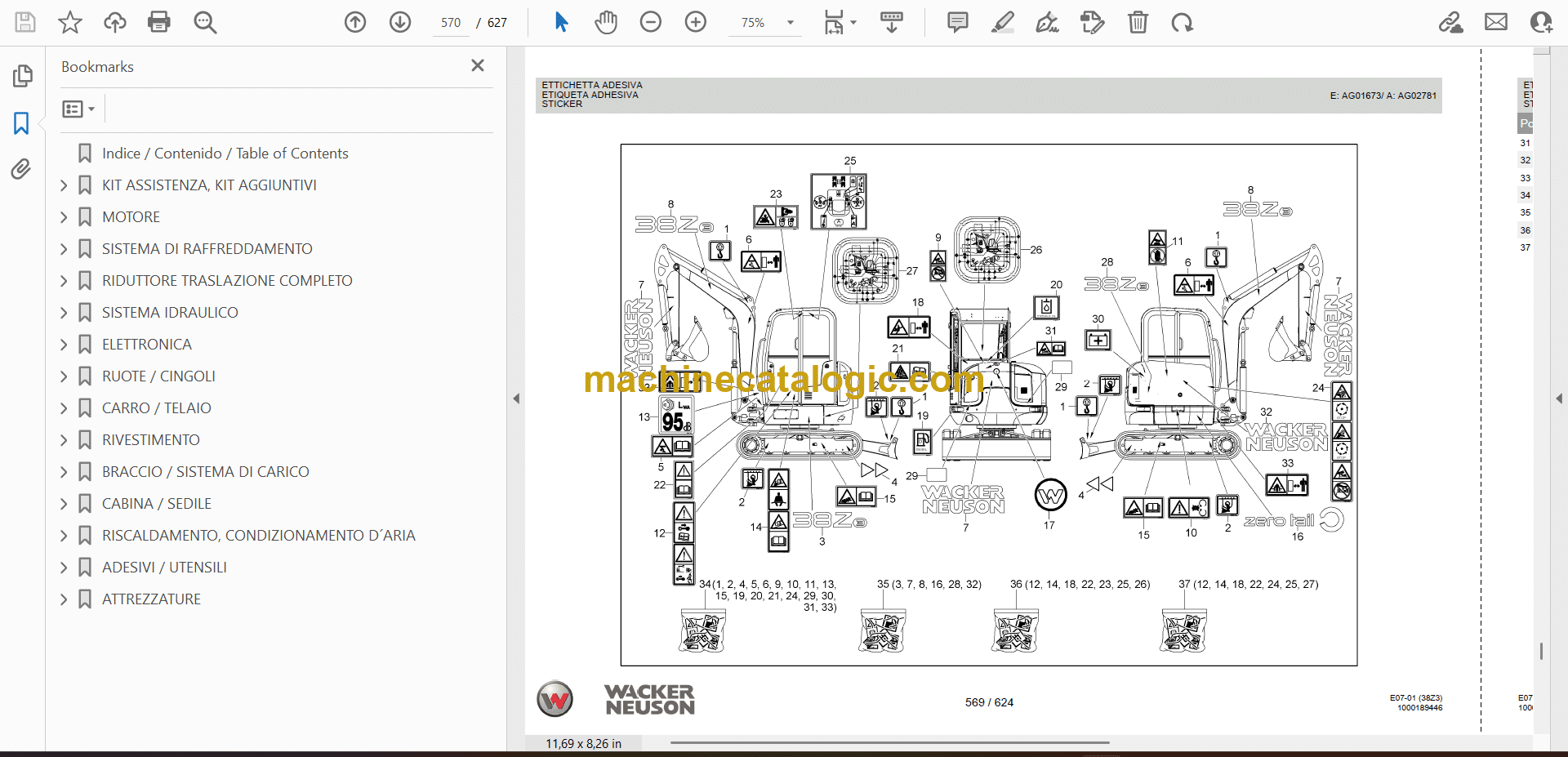Click the Print file icon

[159, 22]
